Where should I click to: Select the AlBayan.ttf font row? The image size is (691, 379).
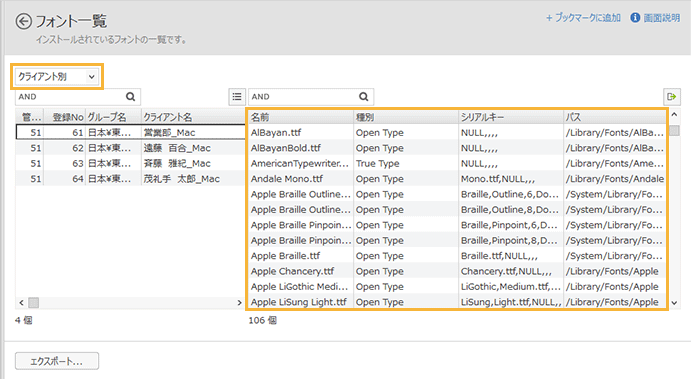click(457, 133)
